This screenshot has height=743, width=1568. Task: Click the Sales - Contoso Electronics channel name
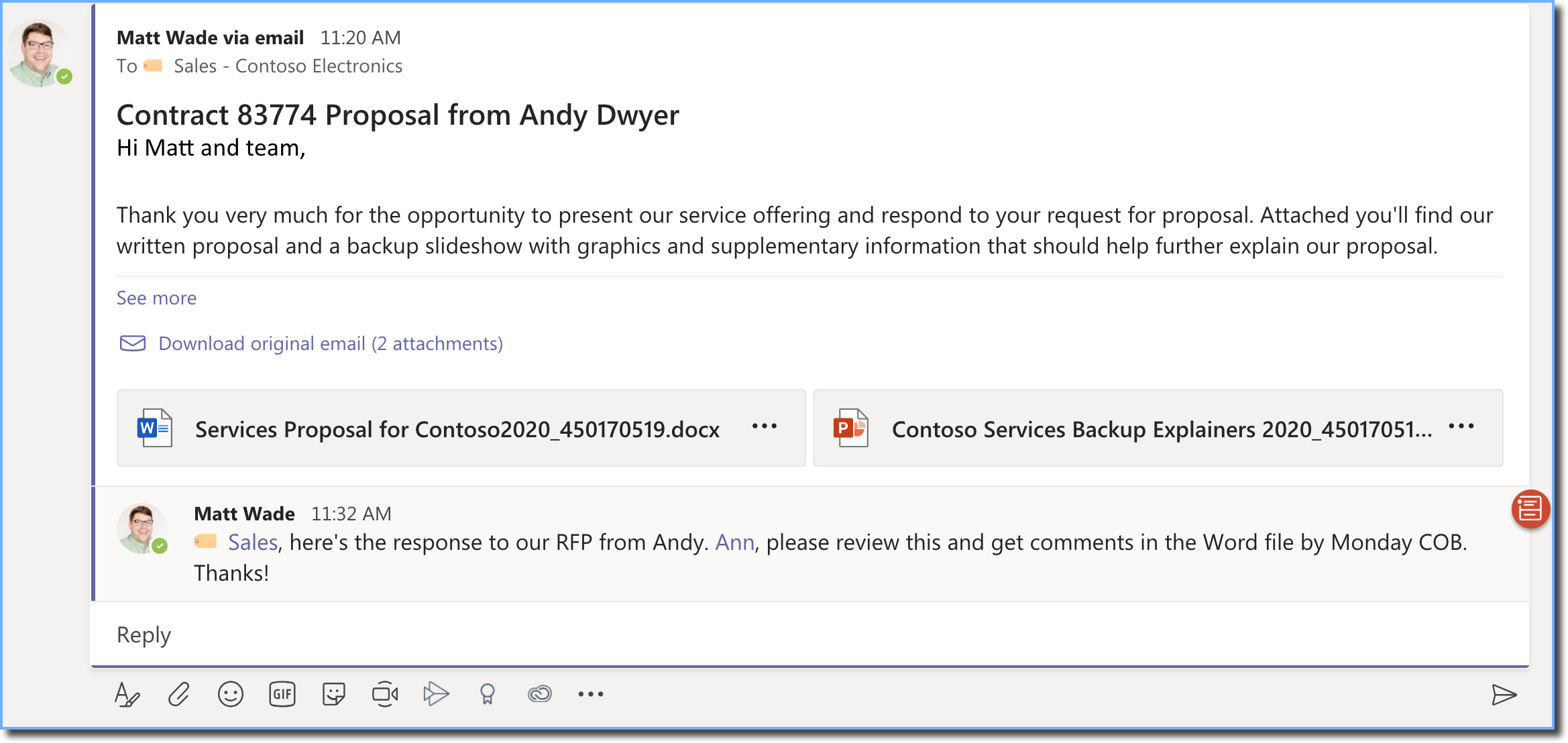[x=288, y=66]
